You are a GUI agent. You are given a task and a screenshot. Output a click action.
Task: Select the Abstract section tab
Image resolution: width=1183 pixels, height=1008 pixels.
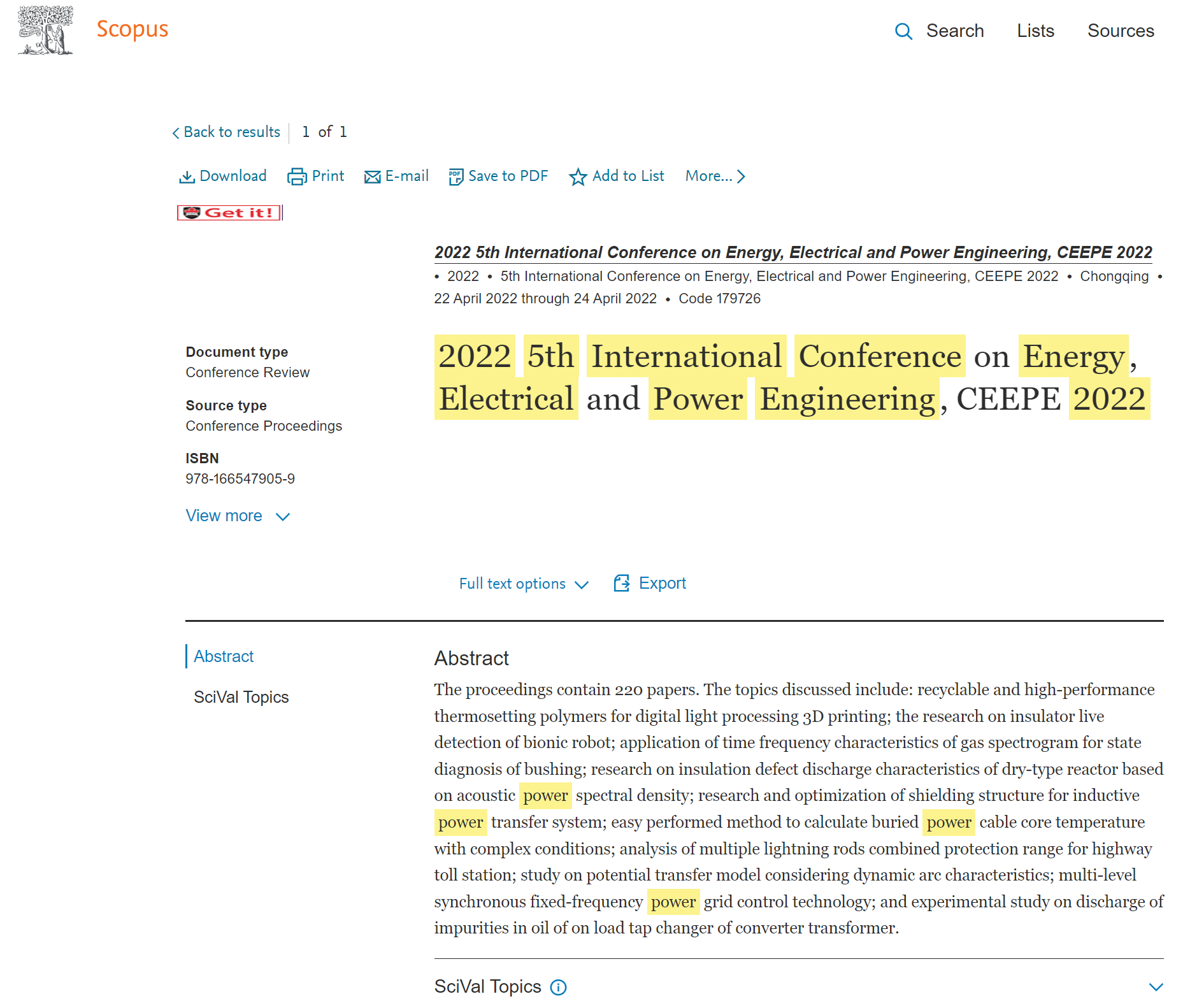(224, 656)
